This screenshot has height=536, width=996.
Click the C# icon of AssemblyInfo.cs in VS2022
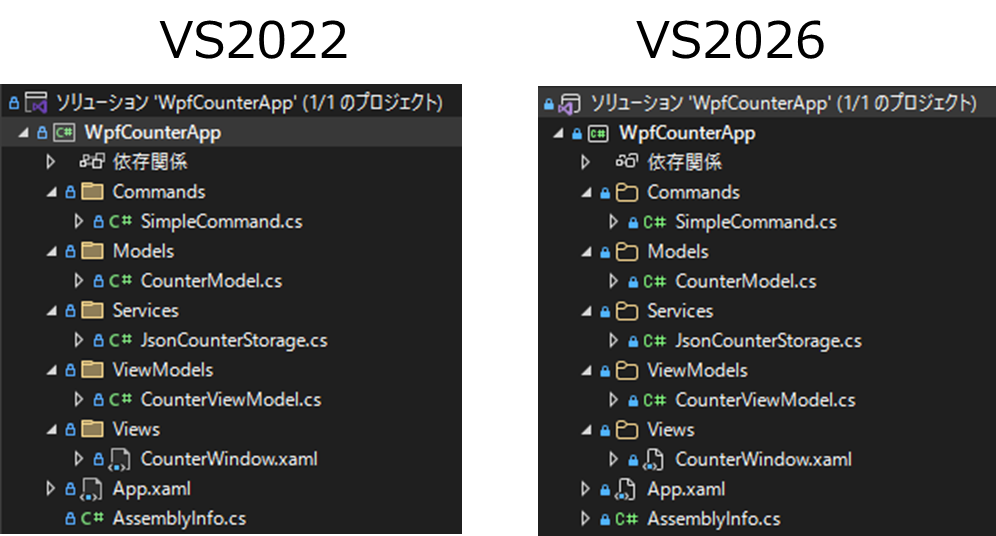tap(93, 518)
